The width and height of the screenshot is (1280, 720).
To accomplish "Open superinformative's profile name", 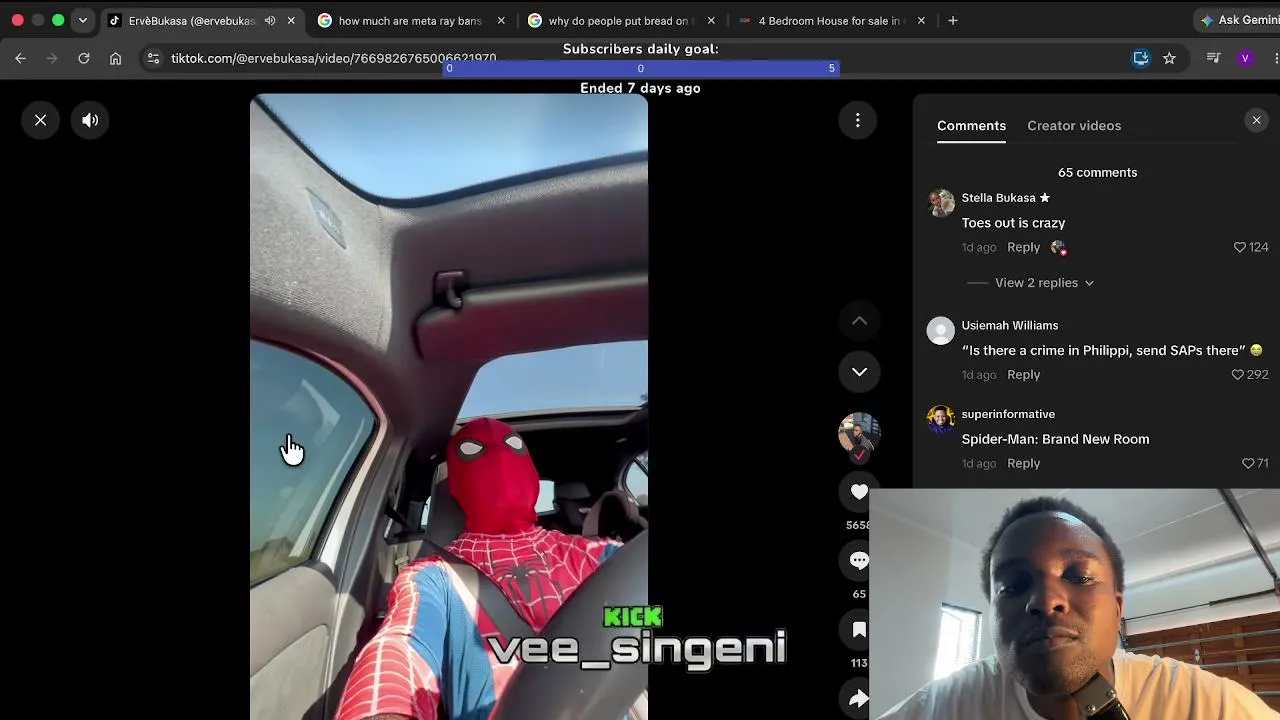I will (x=1008, y=414).
